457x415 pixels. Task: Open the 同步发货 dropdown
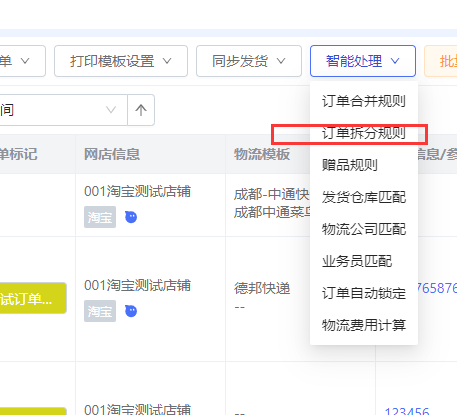pos(249,61)
